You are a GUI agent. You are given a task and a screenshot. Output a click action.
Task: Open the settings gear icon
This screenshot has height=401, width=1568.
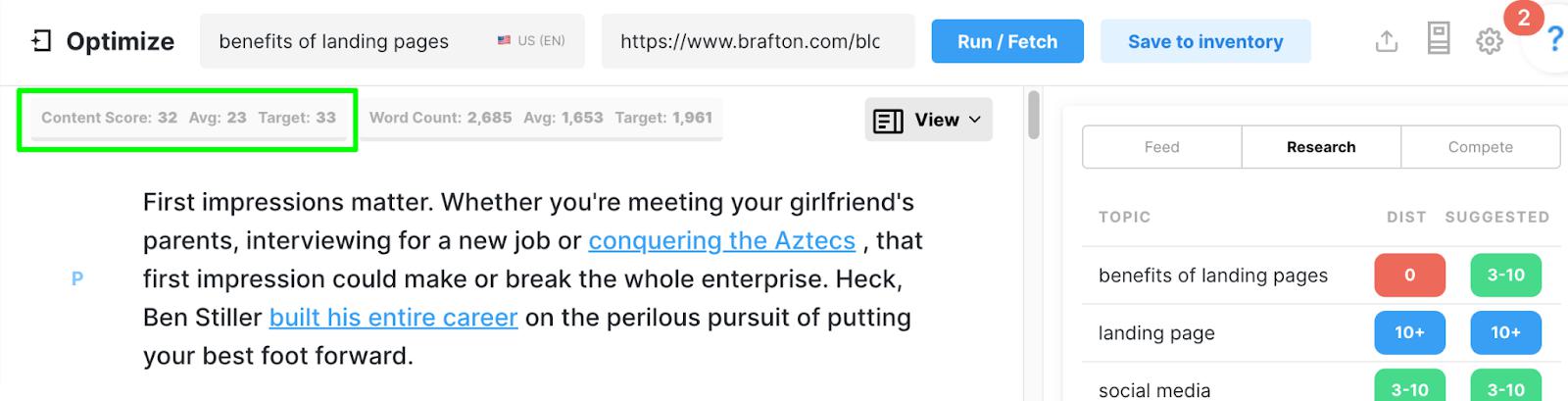click(1489, 41)
